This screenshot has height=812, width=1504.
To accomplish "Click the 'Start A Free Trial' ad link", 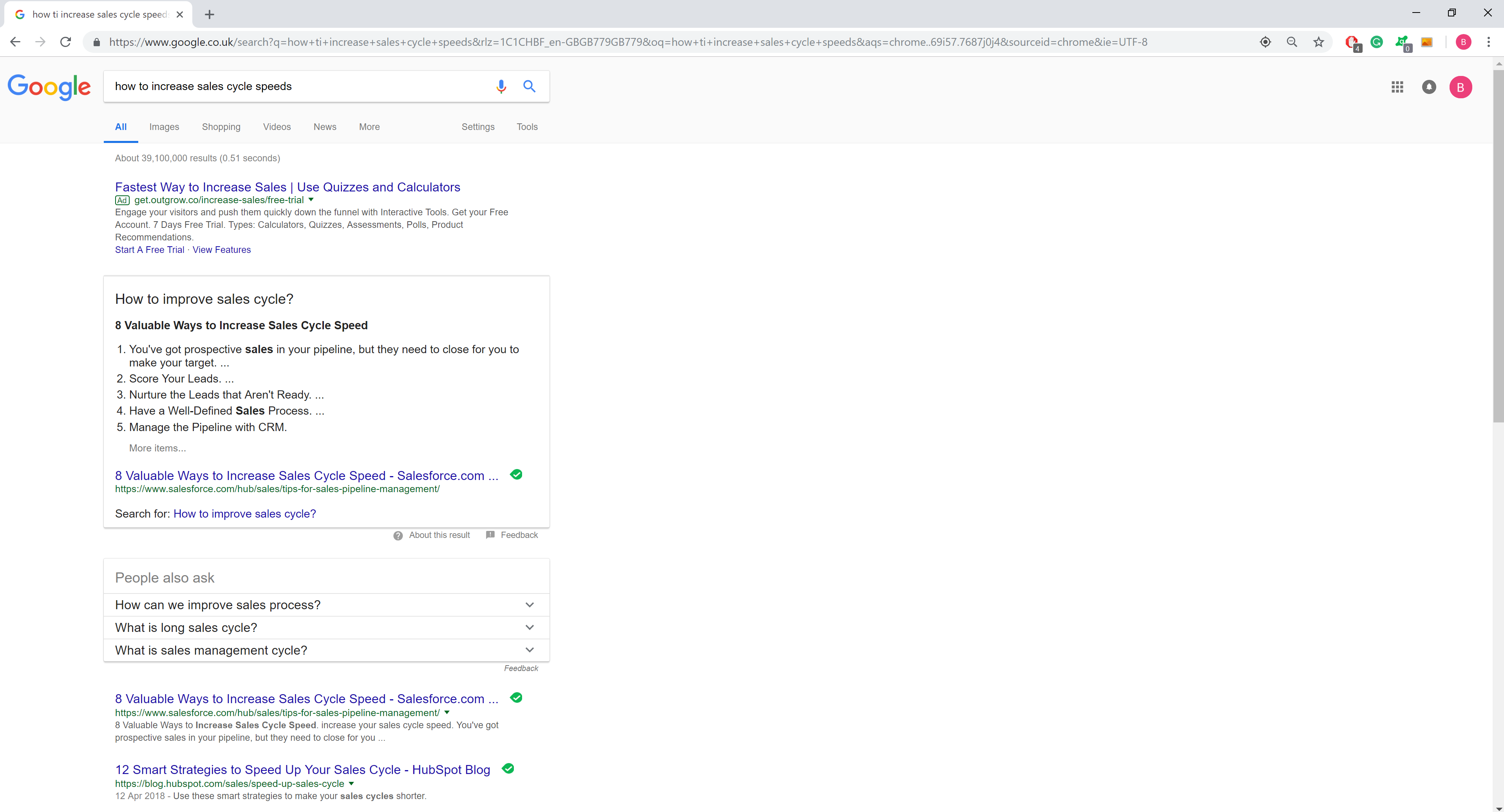I will point(150,250).
